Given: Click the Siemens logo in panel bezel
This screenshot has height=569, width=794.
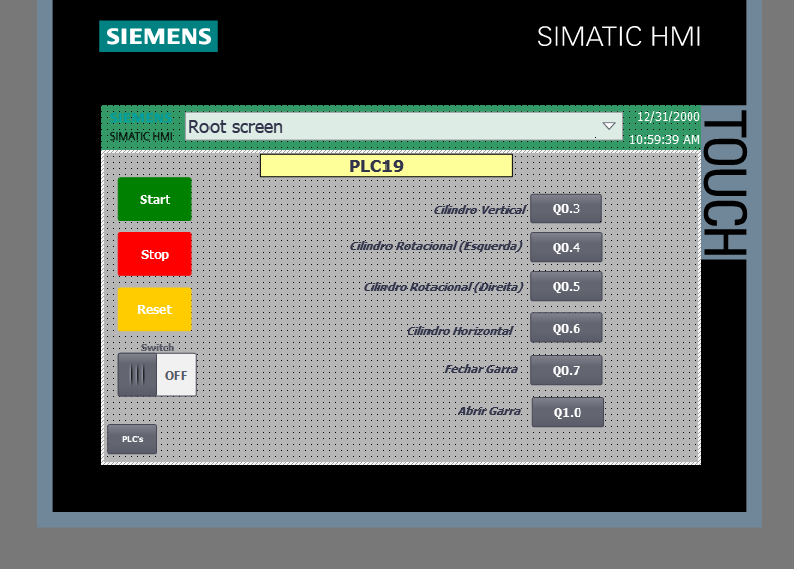Looking at the screenshot, I should pos(158,36).
